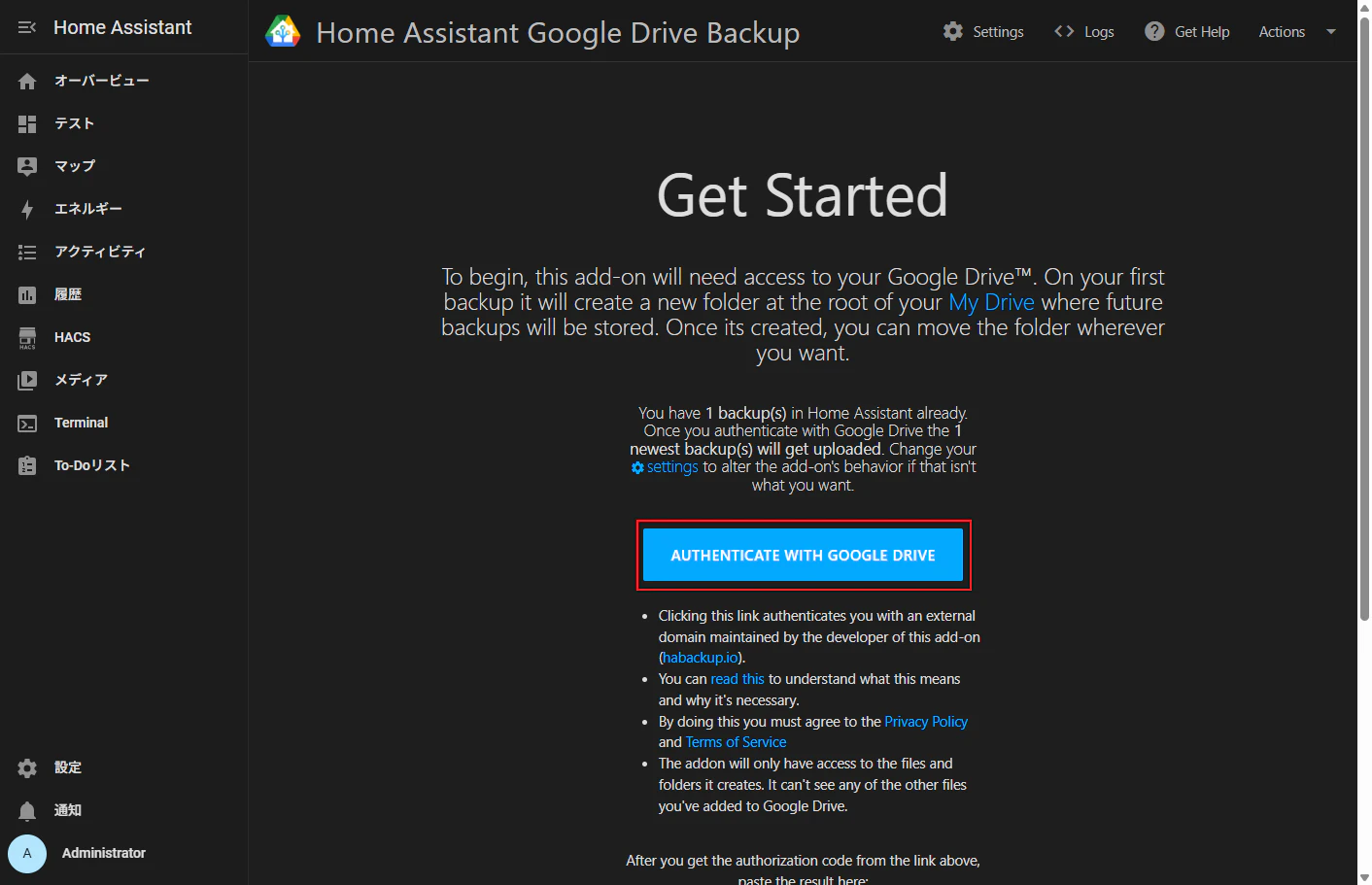Open the メディア player icon
This screenshot has width=1372, height=885.
pyautogui.click(x=27, y=380)
